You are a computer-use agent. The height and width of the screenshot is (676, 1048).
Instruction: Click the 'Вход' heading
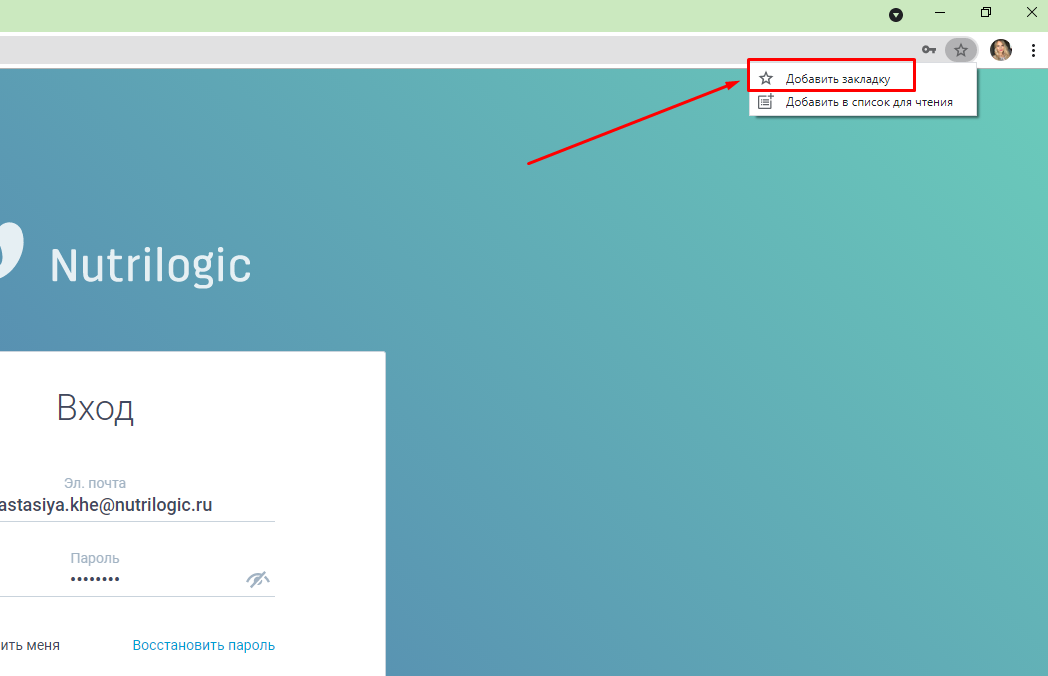point(95,408)
